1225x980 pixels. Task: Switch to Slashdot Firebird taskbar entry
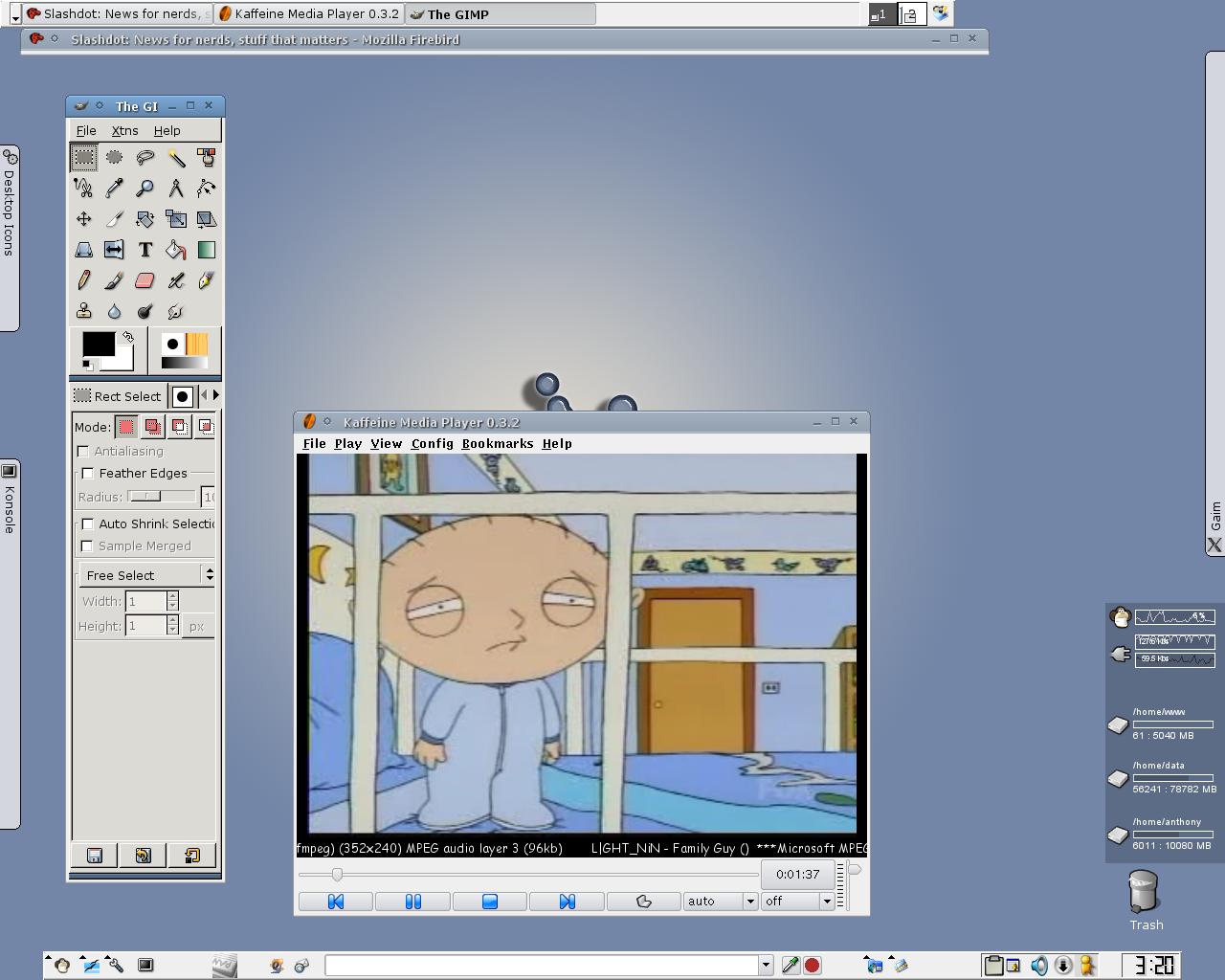[x=118, y=14]
